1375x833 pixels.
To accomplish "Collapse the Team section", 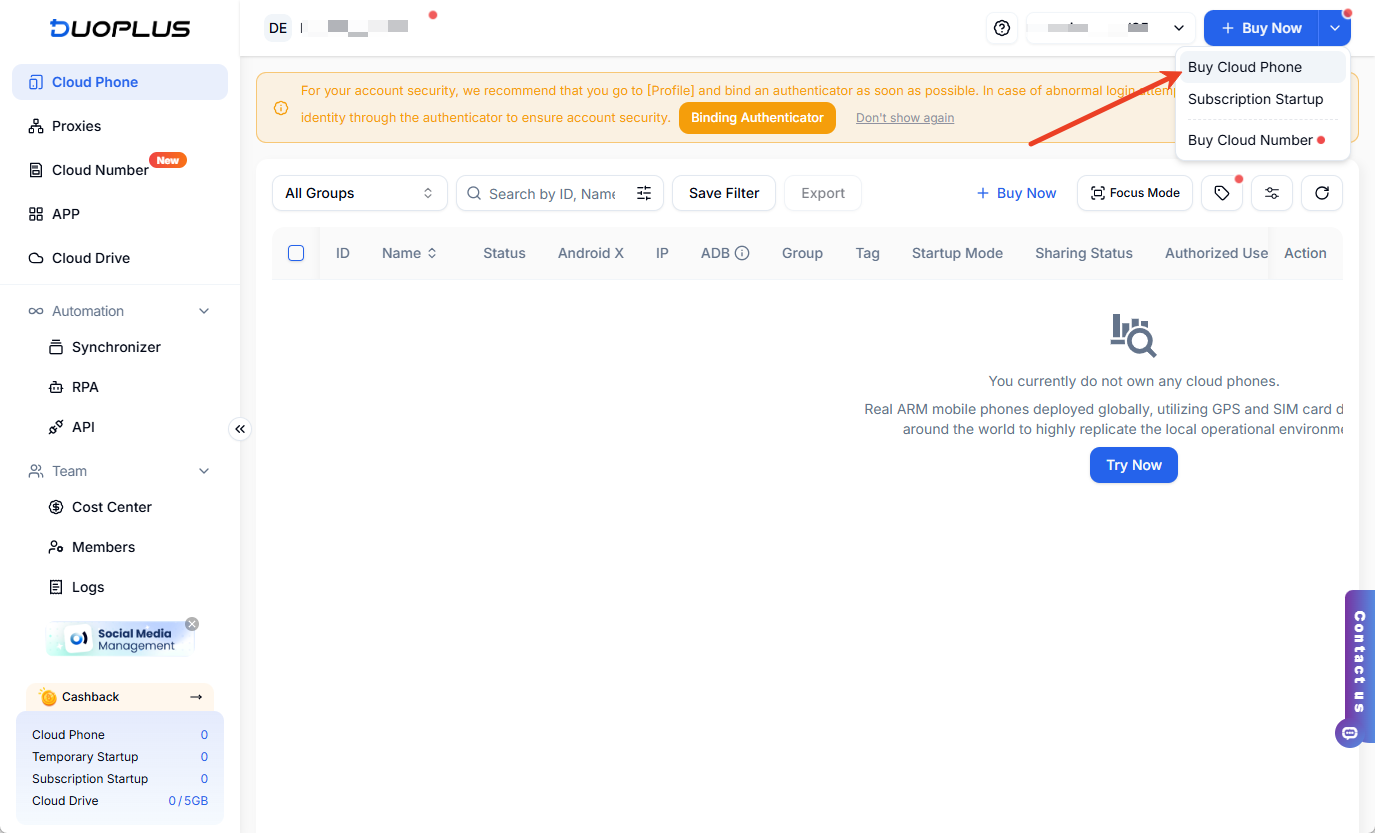I will pos(204,471).
